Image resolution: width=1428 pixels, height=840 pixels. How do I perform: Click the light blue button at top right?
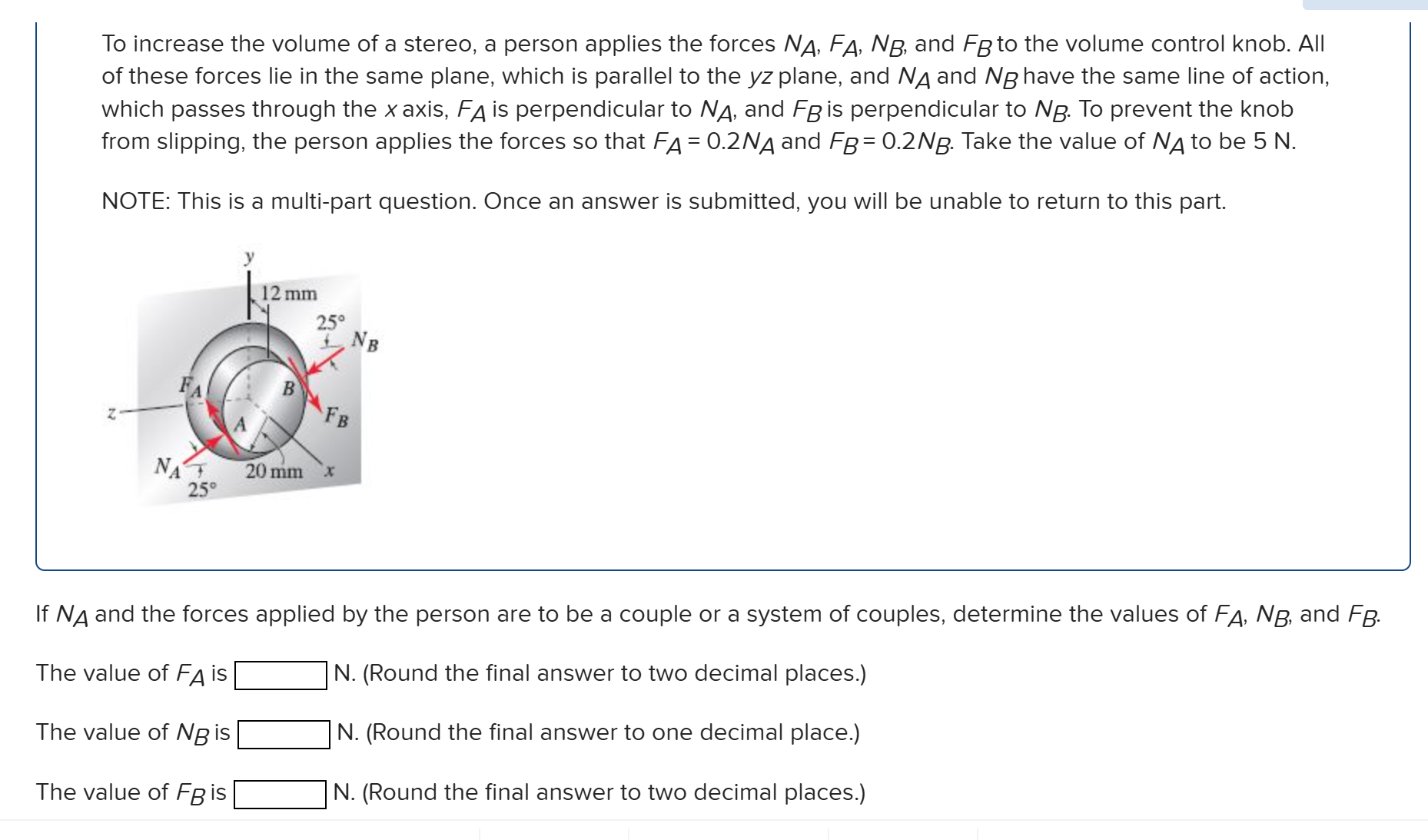1365,5
